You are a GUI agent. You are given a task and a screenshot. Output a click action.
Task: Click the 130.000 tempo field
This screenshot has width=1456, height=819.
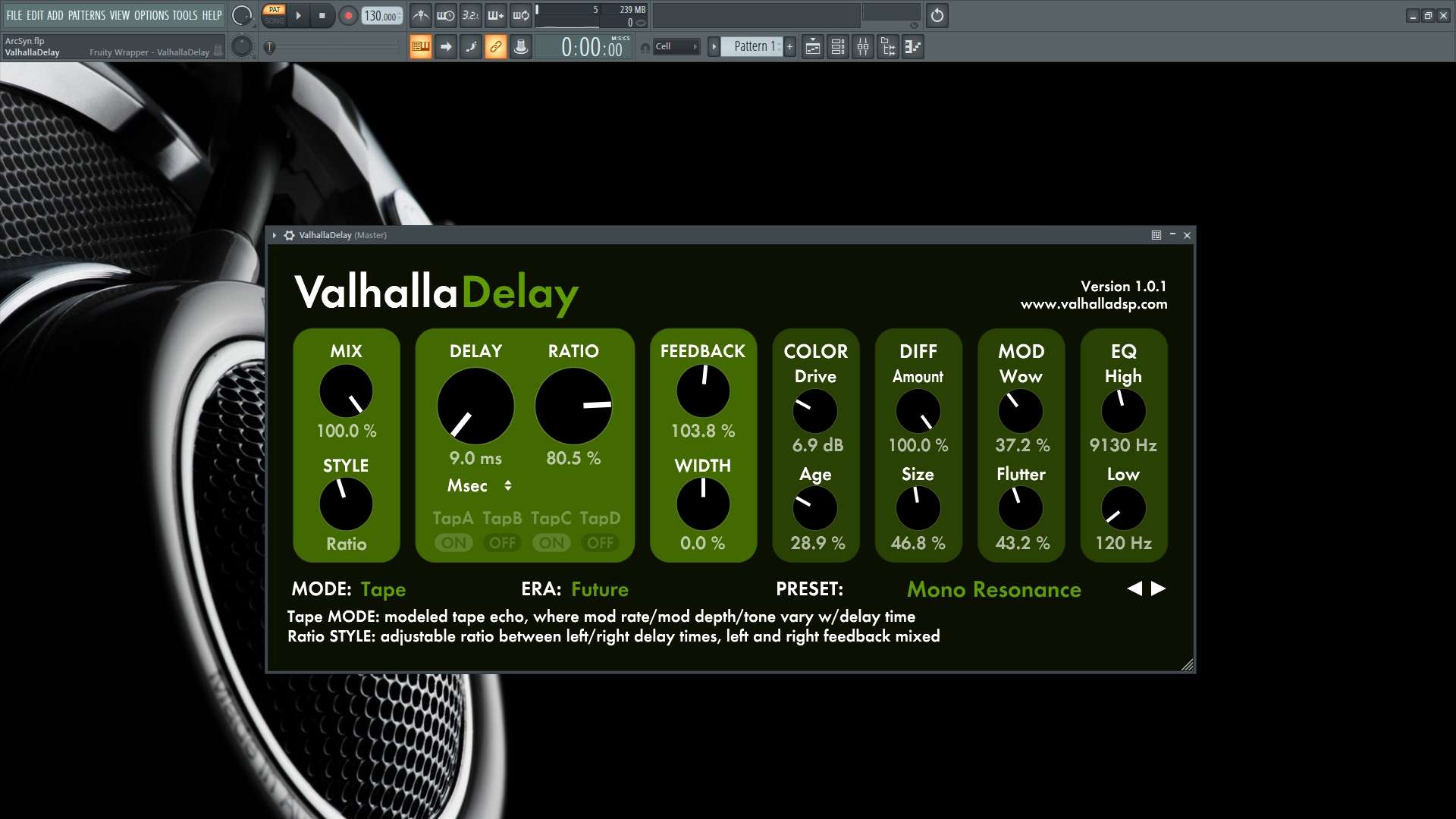tap(381, 15)
